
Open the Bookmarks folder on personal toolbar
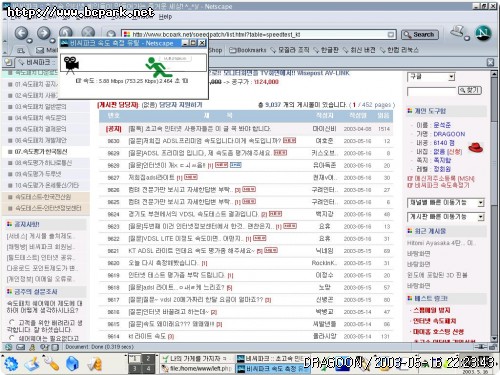coord(248,50)
